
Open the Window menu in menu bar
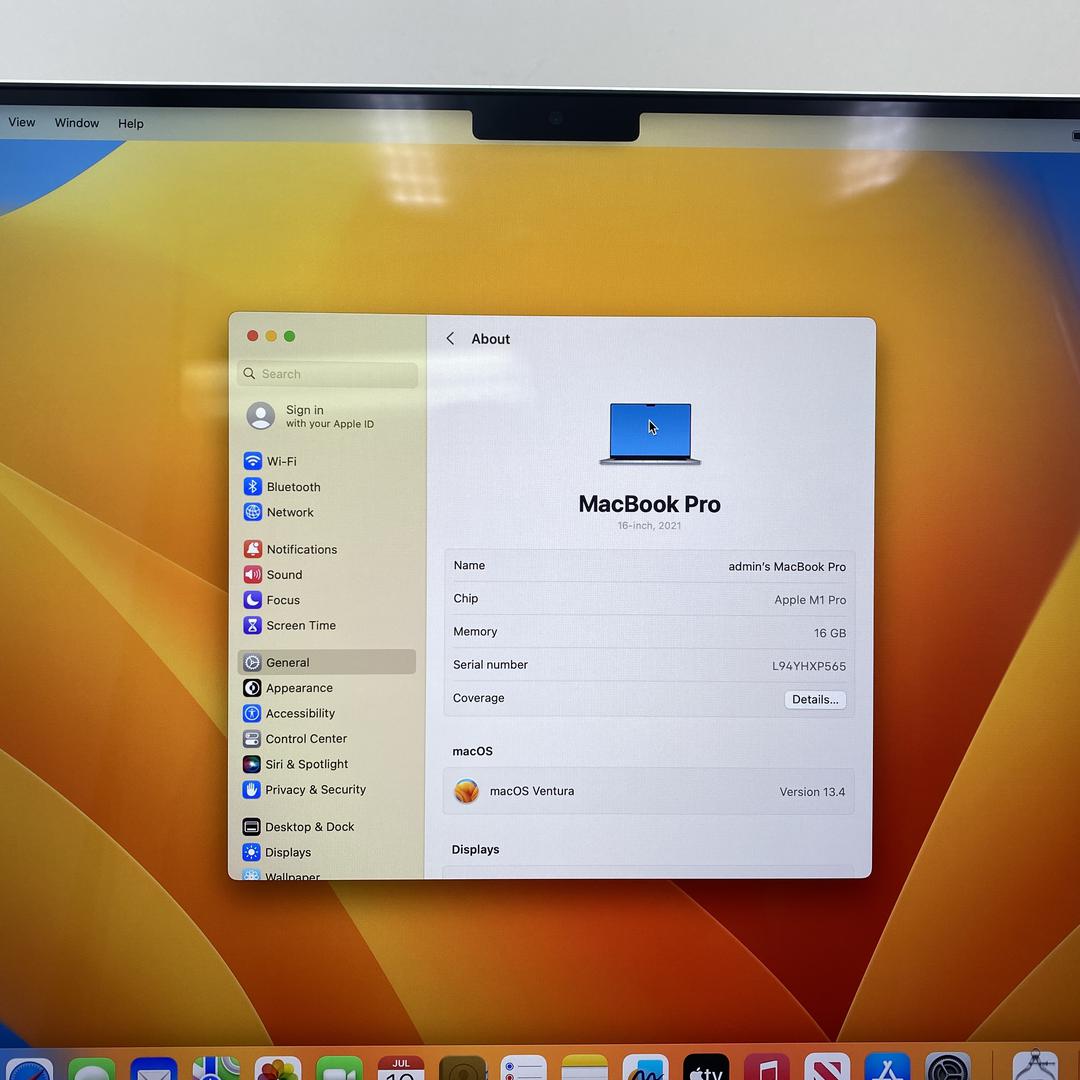(x=77, y=123)
